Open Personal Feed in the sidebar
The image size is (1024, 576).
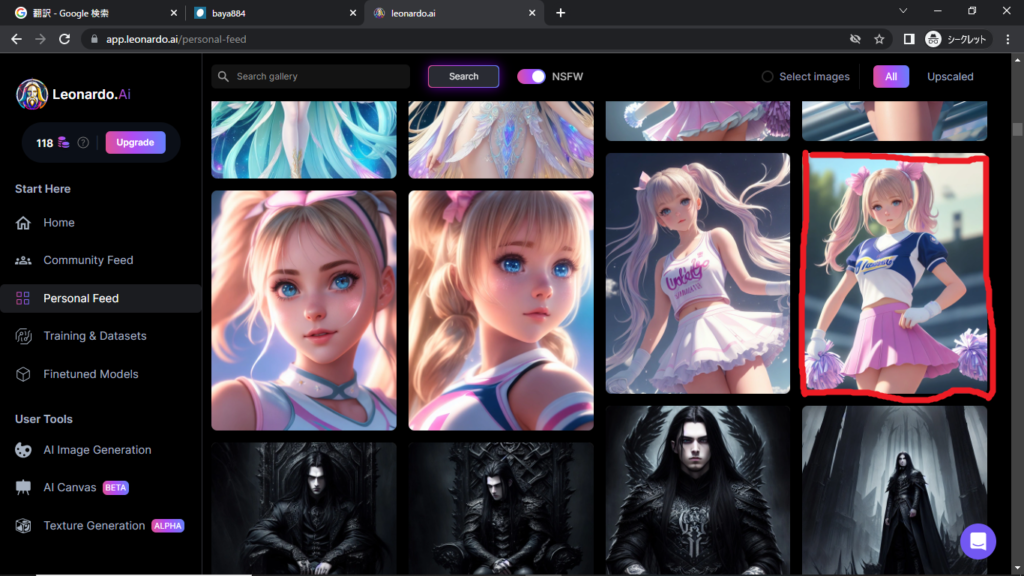(81, 298)
